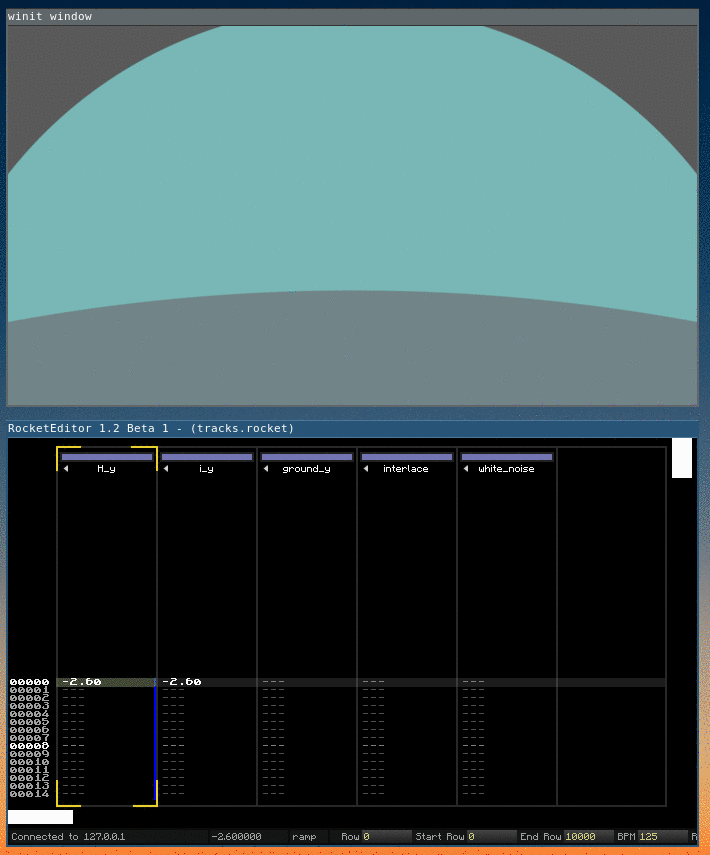
Task: Click the interlace track color bar
Action: 407,457
